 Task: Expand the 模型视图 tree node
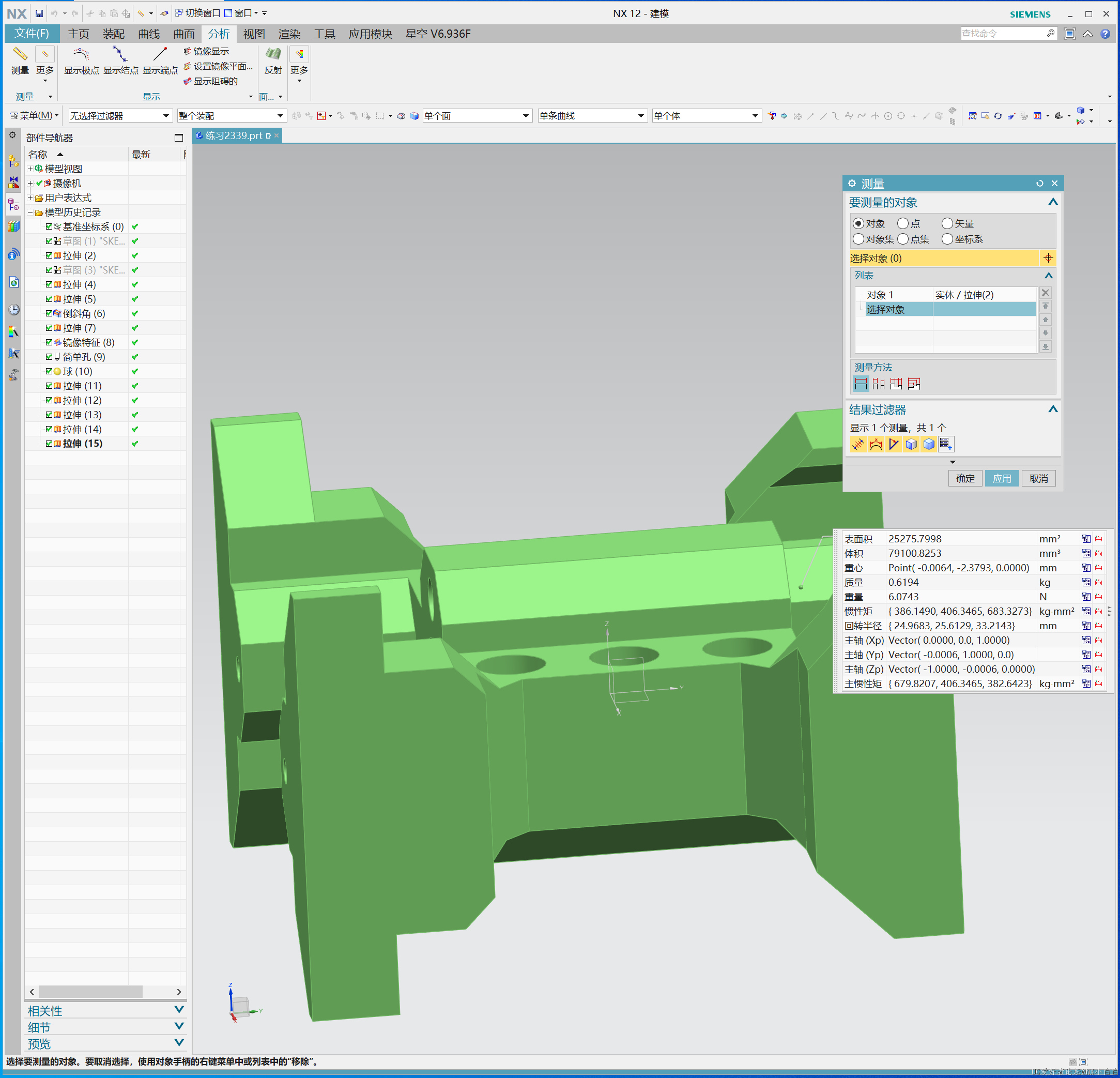[x=30, y=169]
